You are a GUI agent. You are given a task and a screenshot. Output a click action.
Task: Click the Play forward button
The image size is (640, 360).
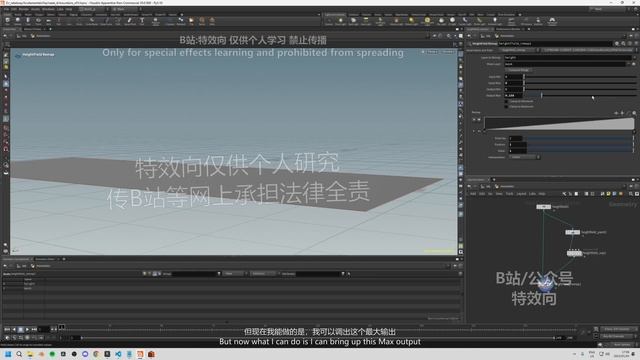pos(27,329)
